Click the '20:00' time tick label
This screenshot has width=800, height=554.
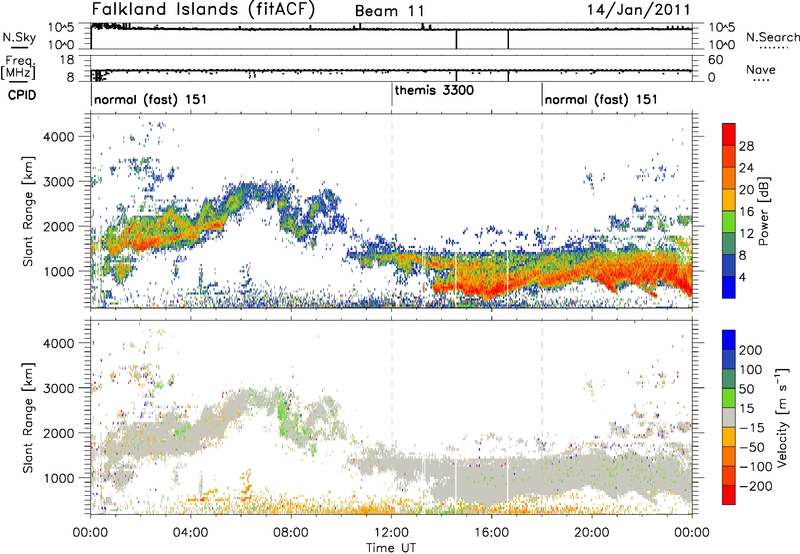(592, 533)
